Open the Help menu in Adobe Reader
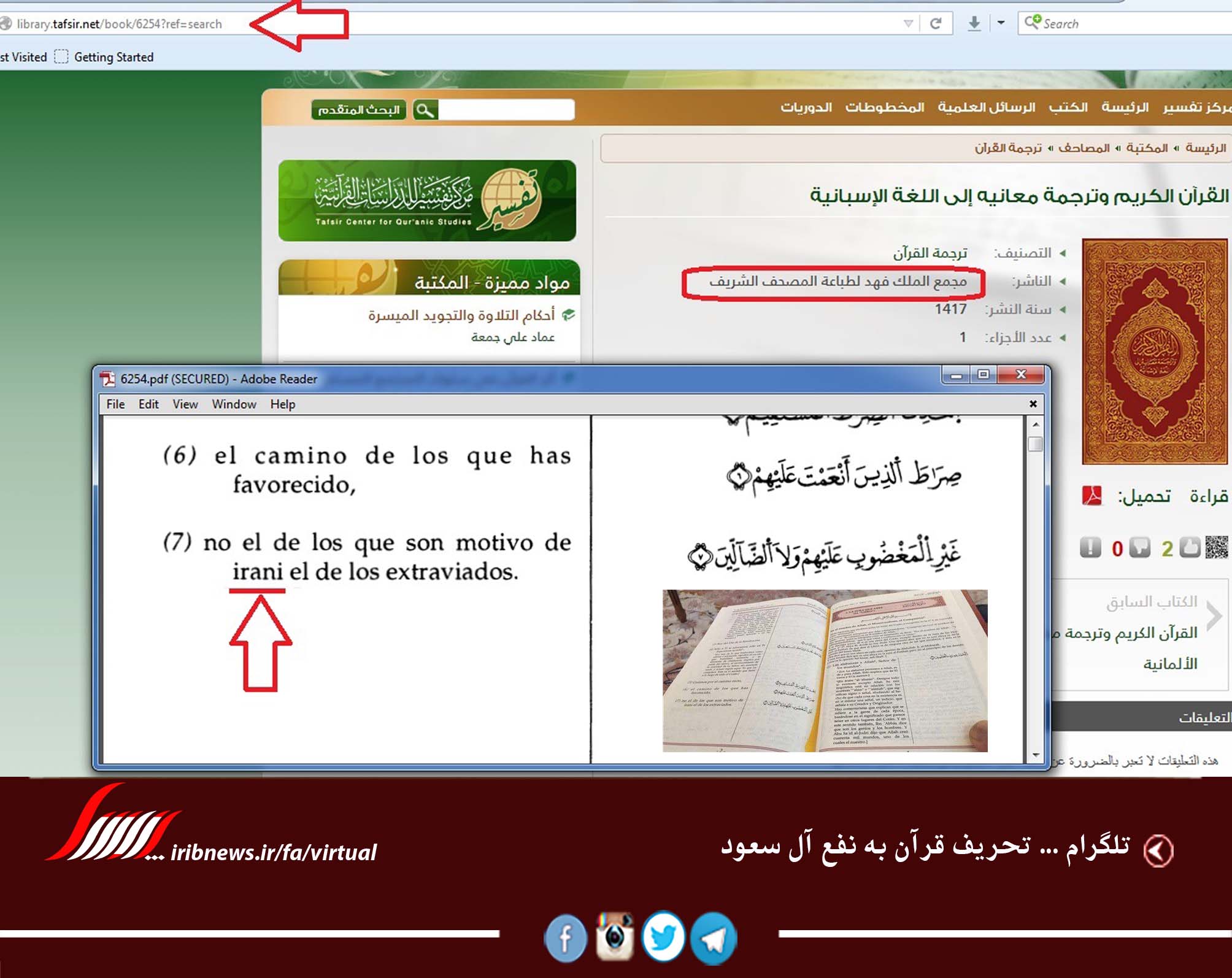Screen dimensions: 1232x978 pos(283,404)
